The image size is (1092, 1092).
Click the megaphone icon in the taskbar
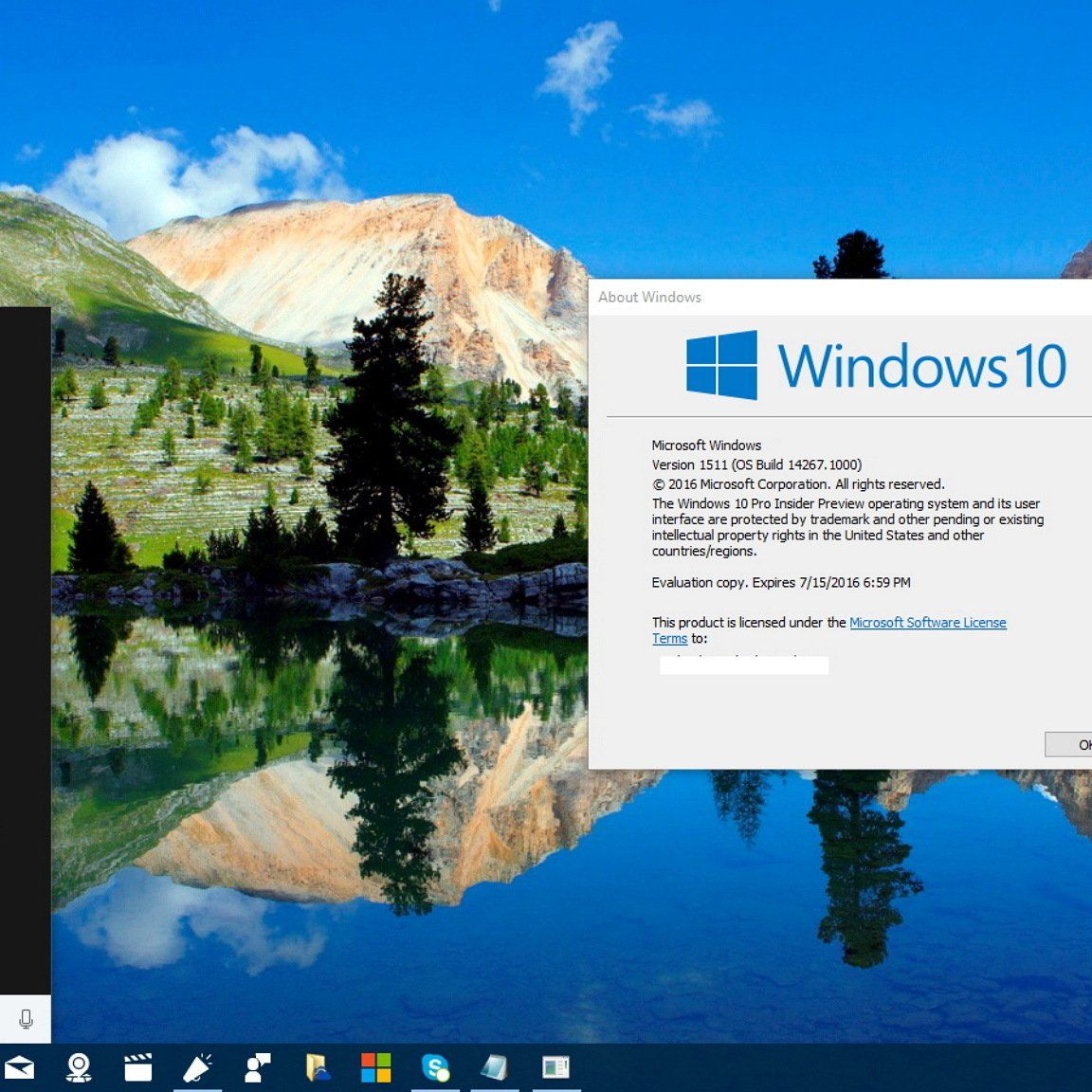click(x=197, y=1067)
